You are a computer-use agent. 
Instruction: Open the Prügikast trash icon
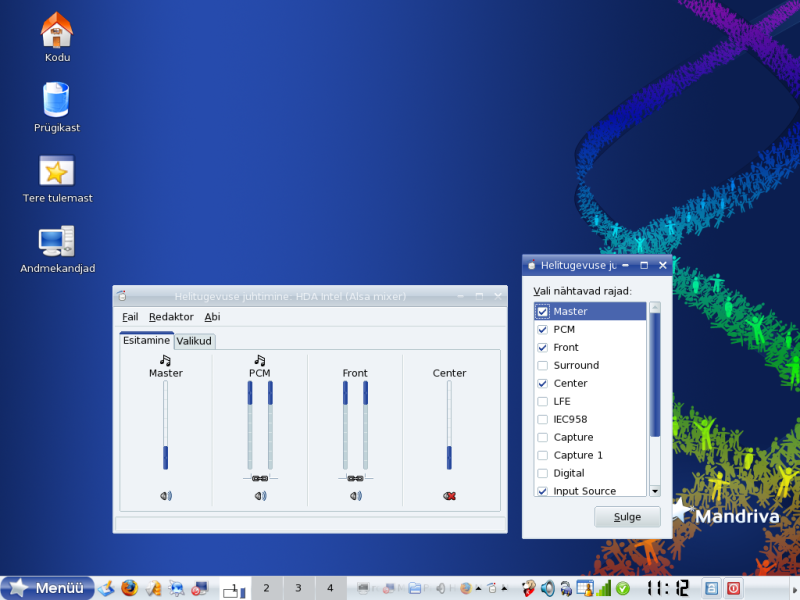pyautogui.click(x=57, y=107)
